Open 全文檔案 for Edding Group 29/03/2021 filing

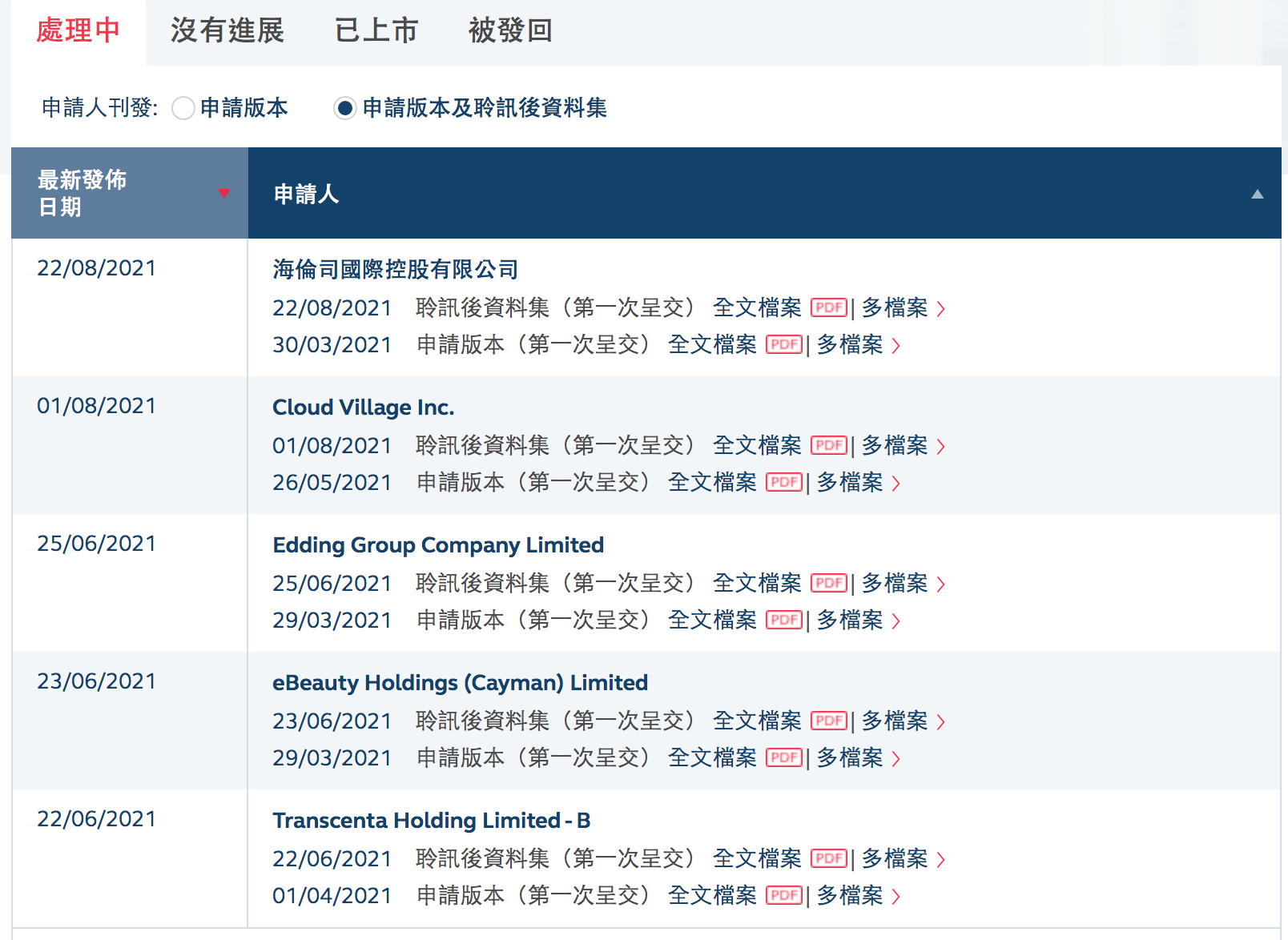point(712,620)
